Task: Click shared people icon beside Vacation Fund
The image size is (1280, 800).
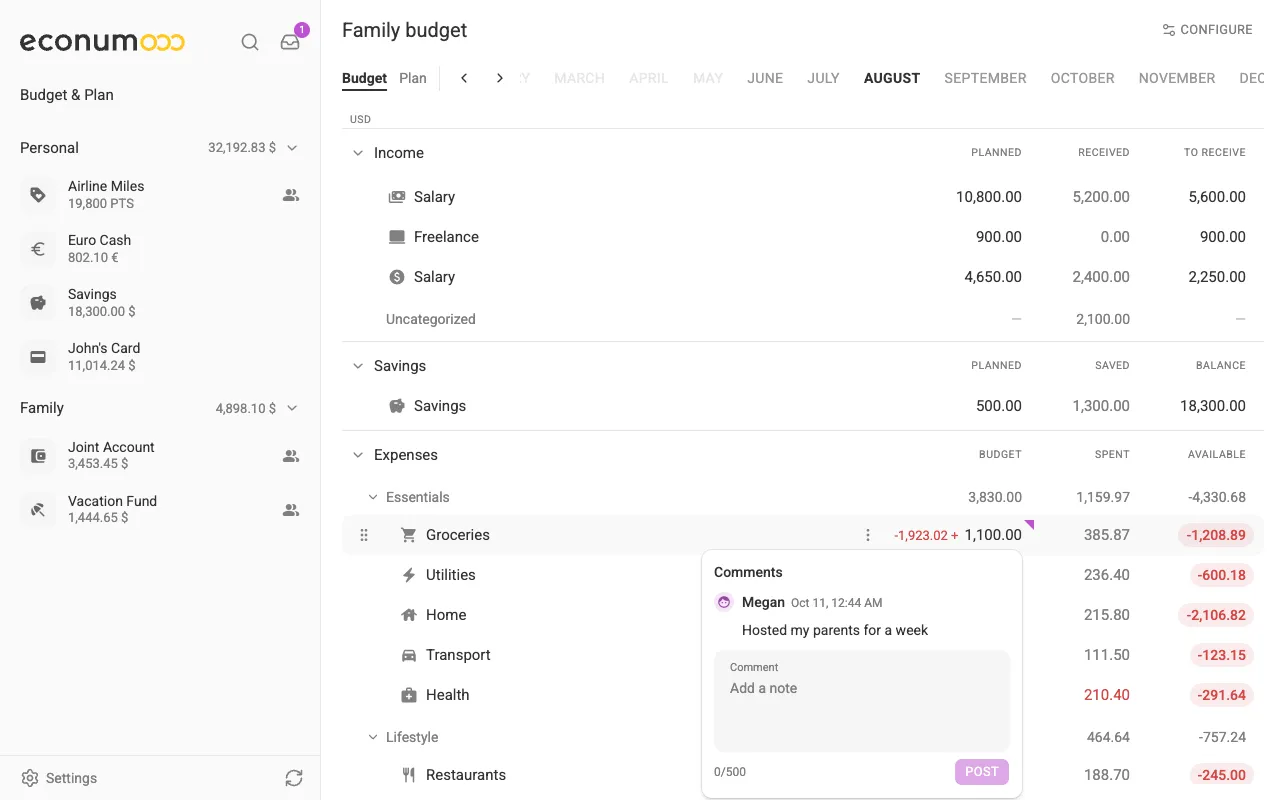Action: point(291,510)
